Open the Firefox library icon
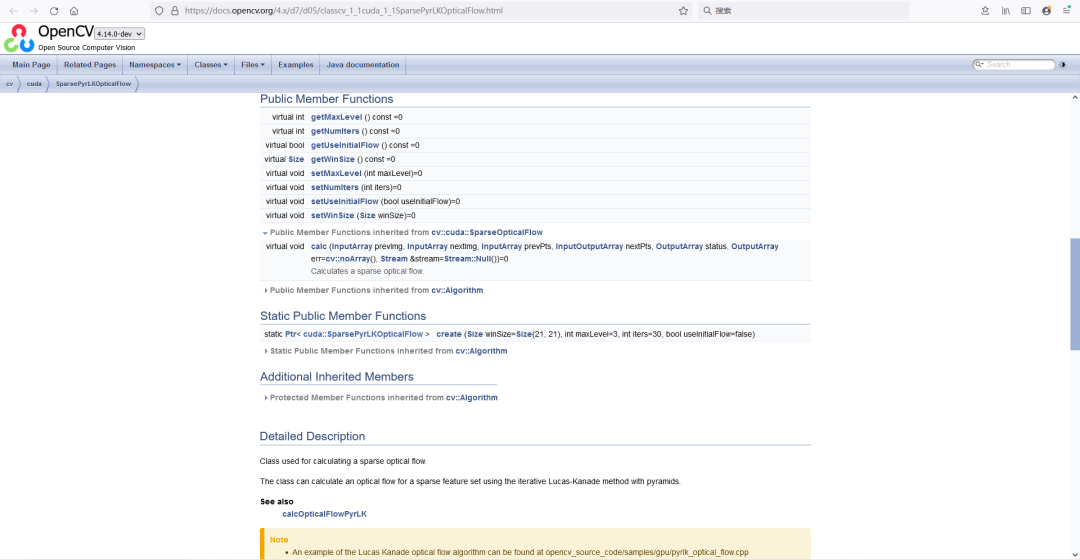The image size is (1080, 560). point(1006,11)
